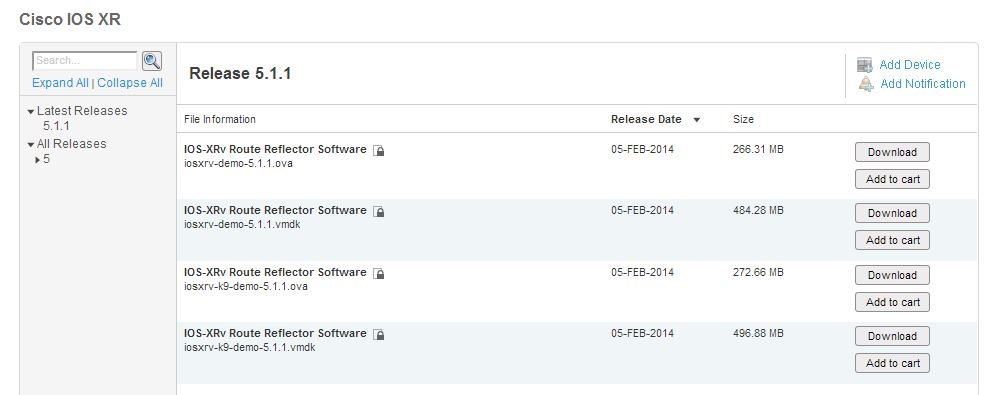
Task: Click the 484.28 MB size value
Action: (758, 211)
